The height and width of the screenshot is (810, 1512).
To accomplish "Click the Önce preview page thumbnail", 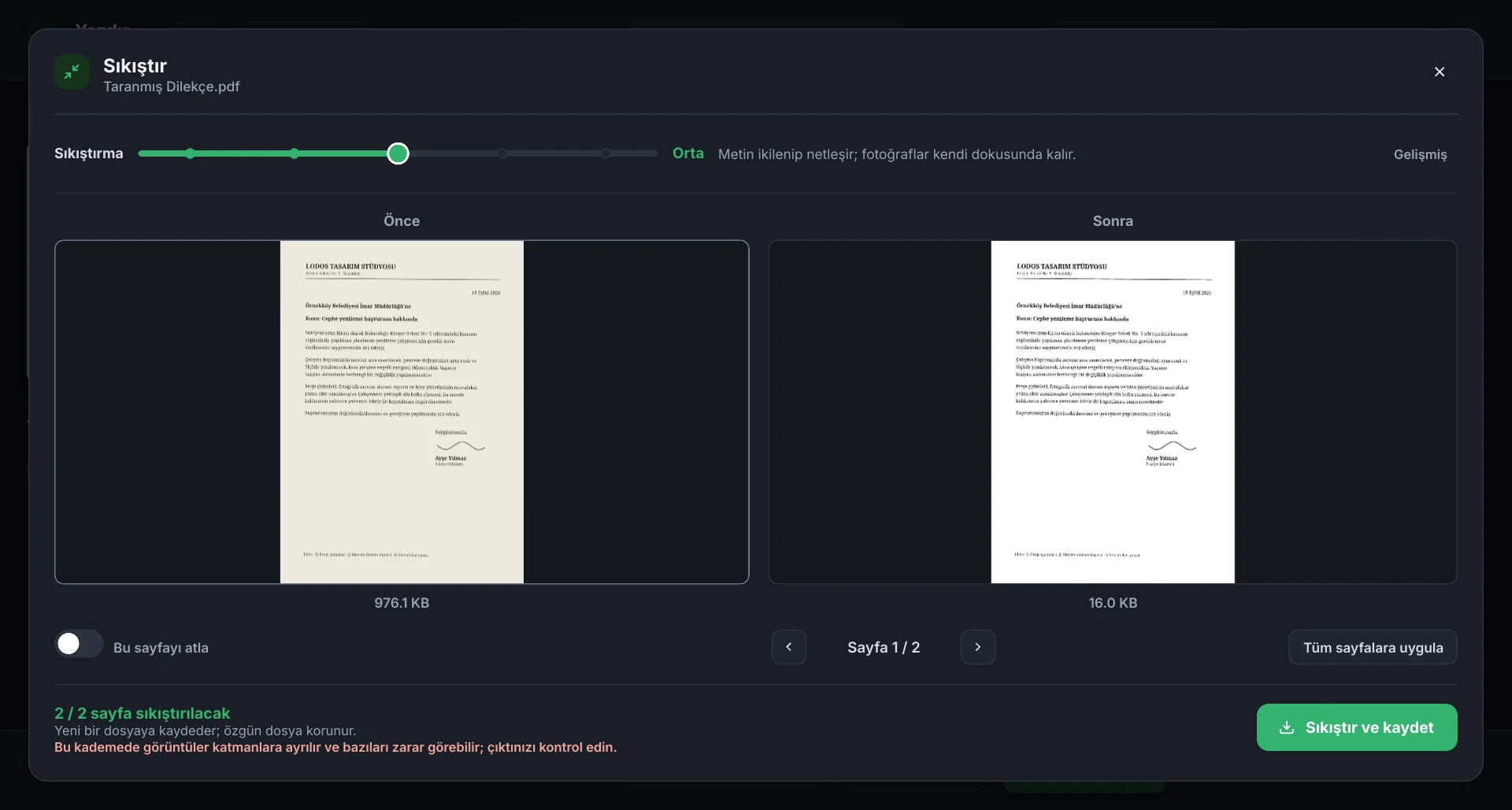I will click(402, 412).
